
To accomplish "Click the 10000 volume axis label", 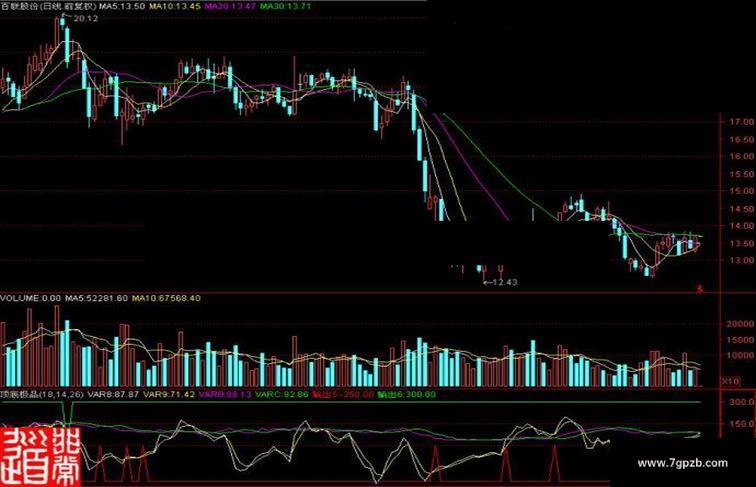I will click(740, 356).
